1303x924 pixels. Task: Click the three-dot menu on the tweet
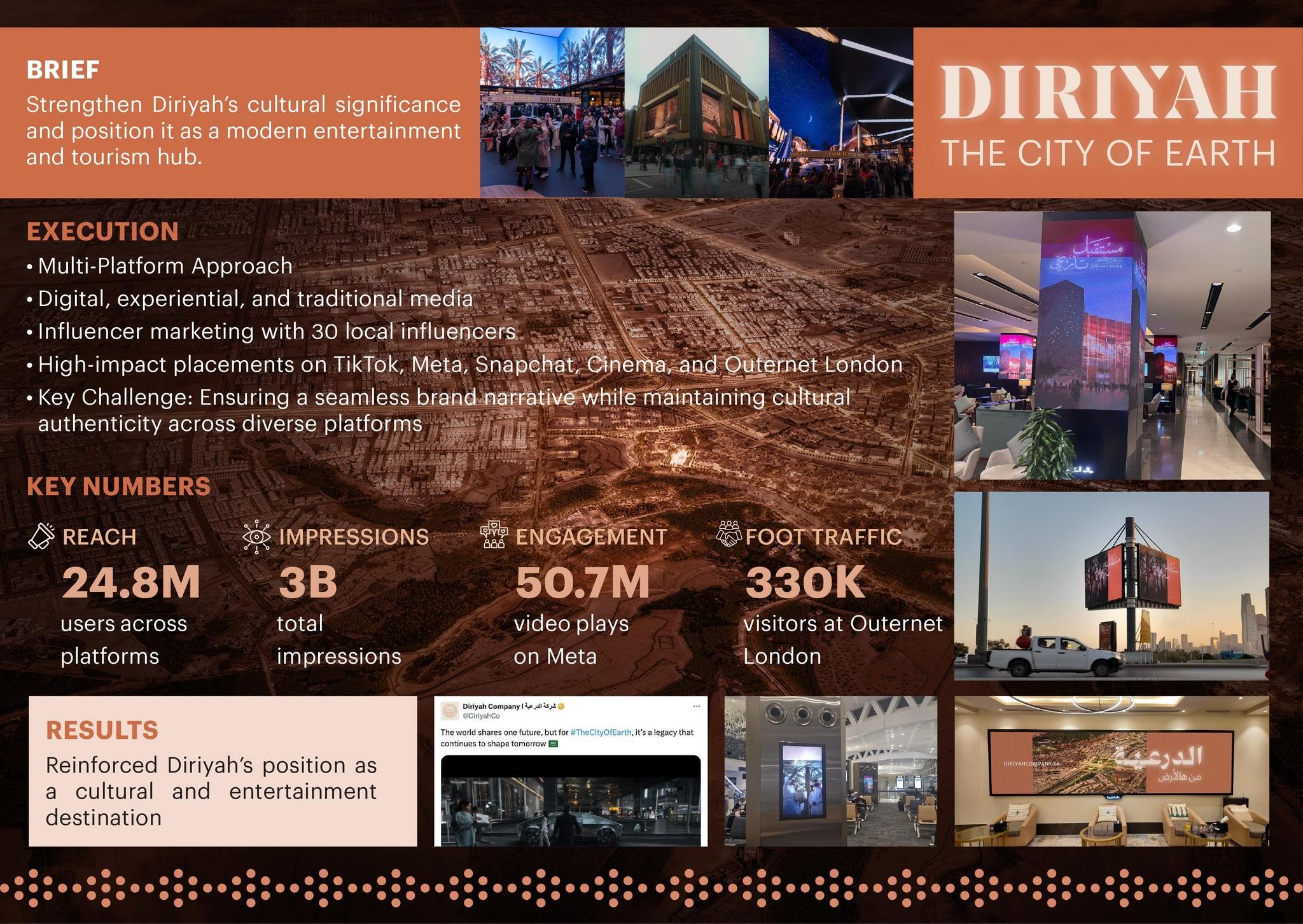[x=697, y=706]
